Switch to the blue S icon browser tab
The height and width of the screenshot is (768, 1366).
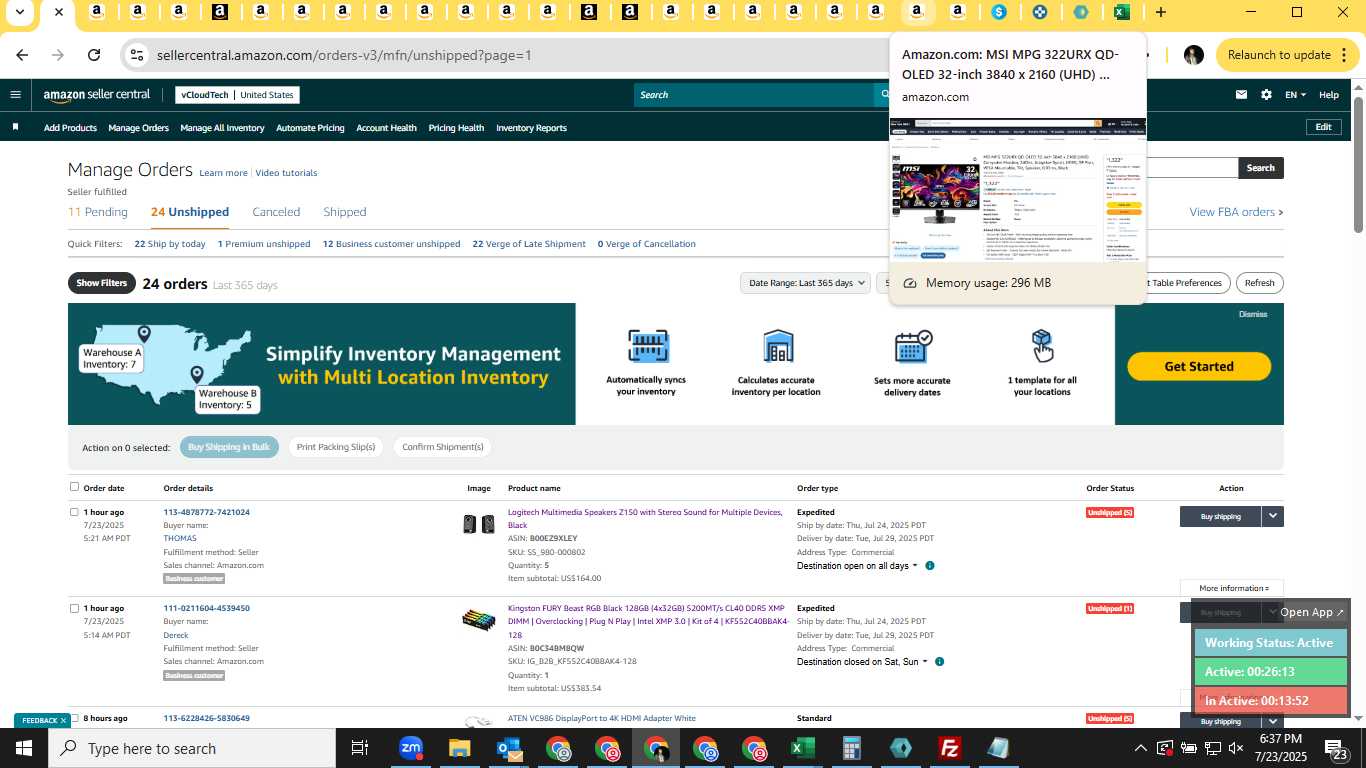click(999, 12)
